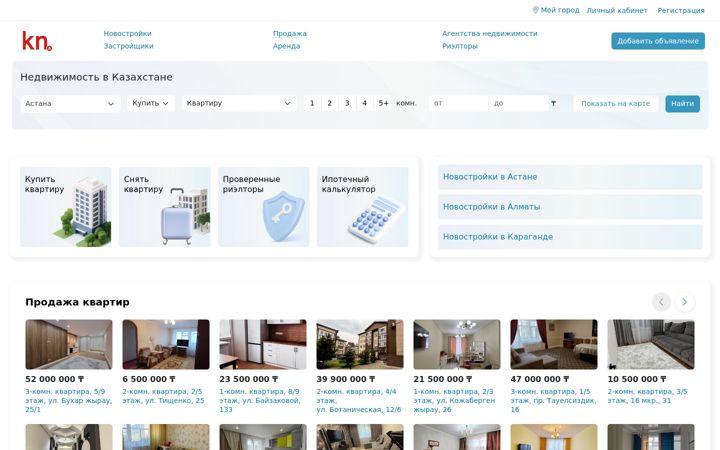This screenshot has width=720, height=450.
Task: Open Застройщики menu item
Action: coord(129,46)
